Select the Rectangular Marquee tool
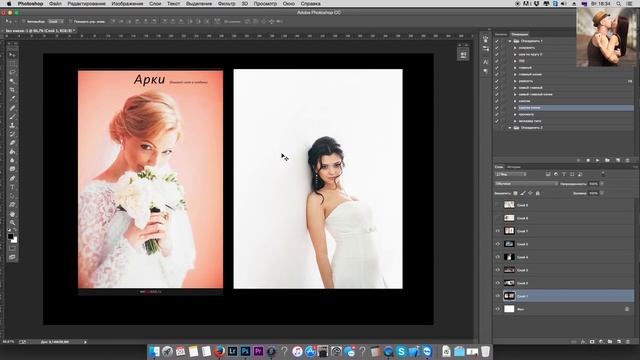The height and width of the screenshot is (360, 640). [12, 64]
